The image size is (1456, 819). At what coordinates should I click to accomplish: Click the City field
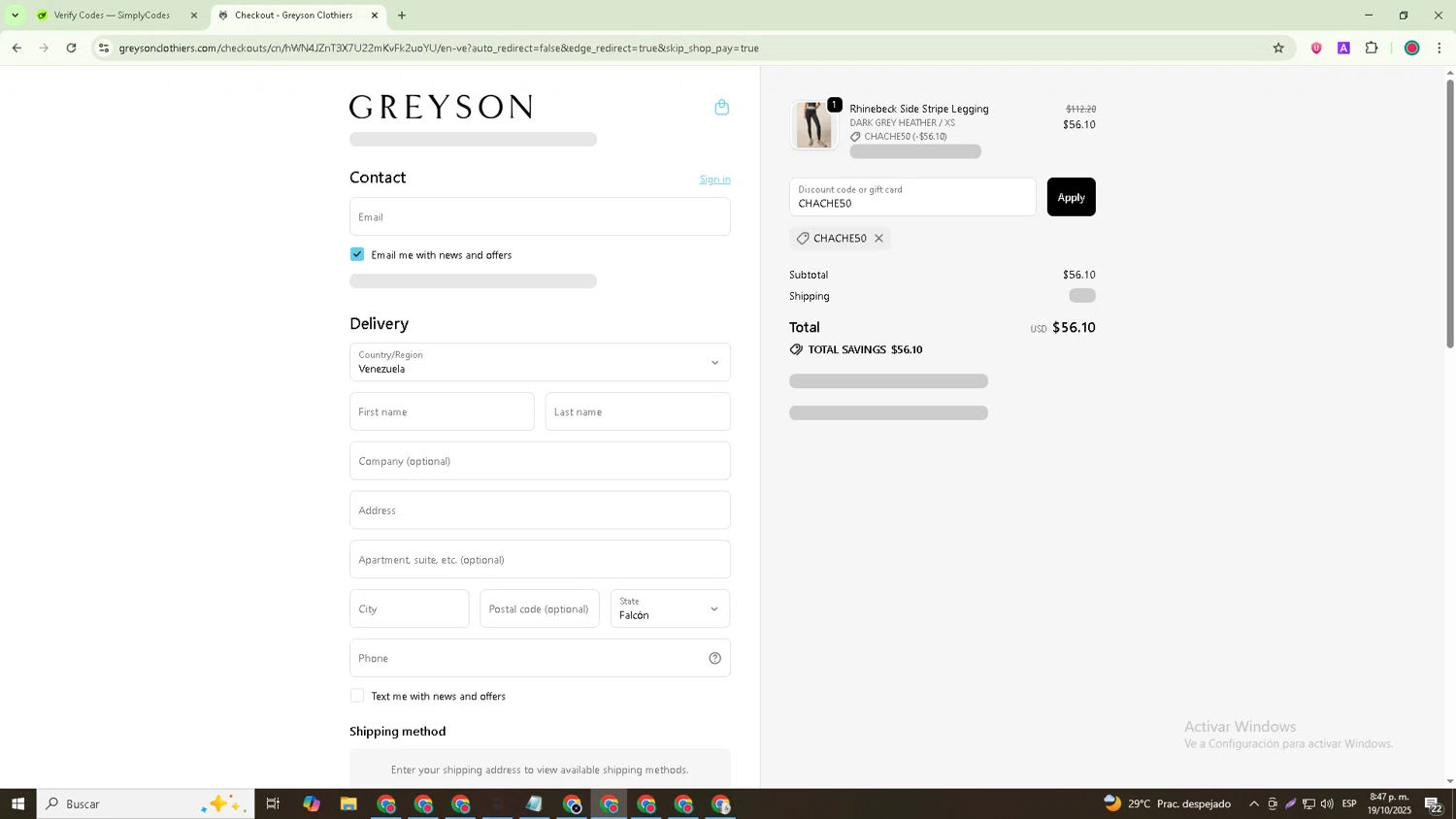409,608
